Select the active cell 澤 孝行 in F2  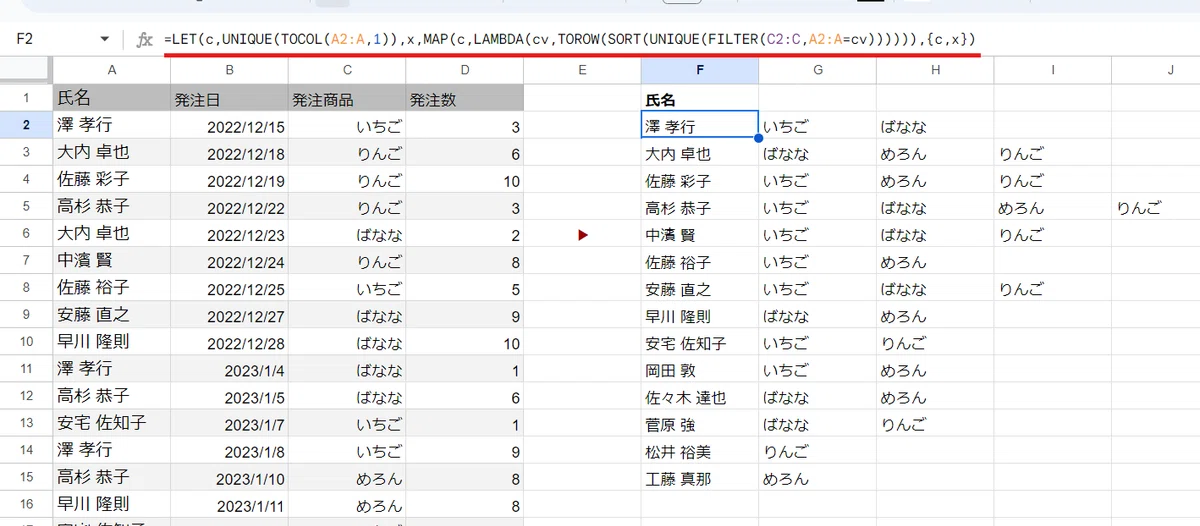699,125
